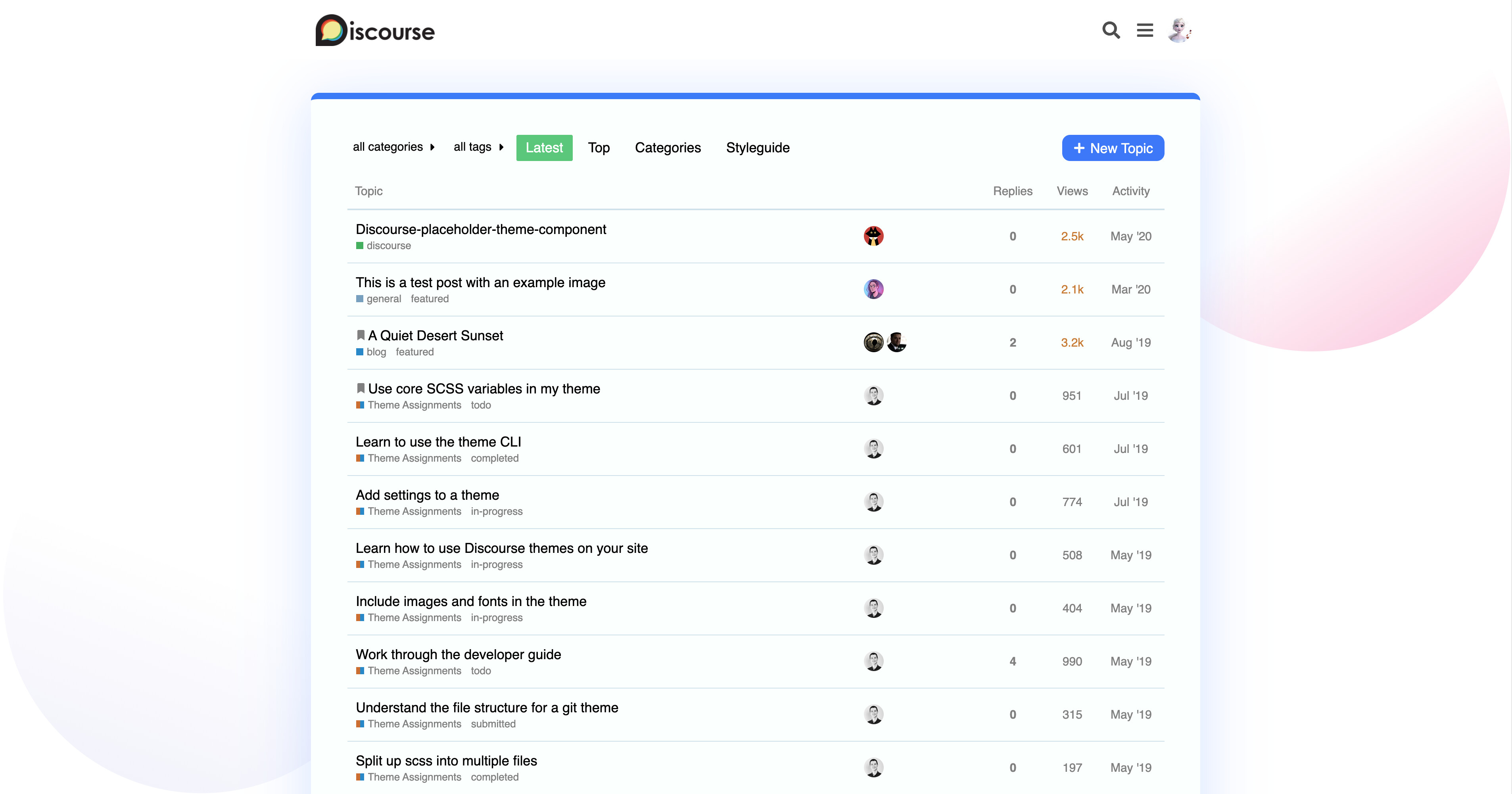Click the New Topic button
This screenshot has height=794, width=1512.
1113,148
